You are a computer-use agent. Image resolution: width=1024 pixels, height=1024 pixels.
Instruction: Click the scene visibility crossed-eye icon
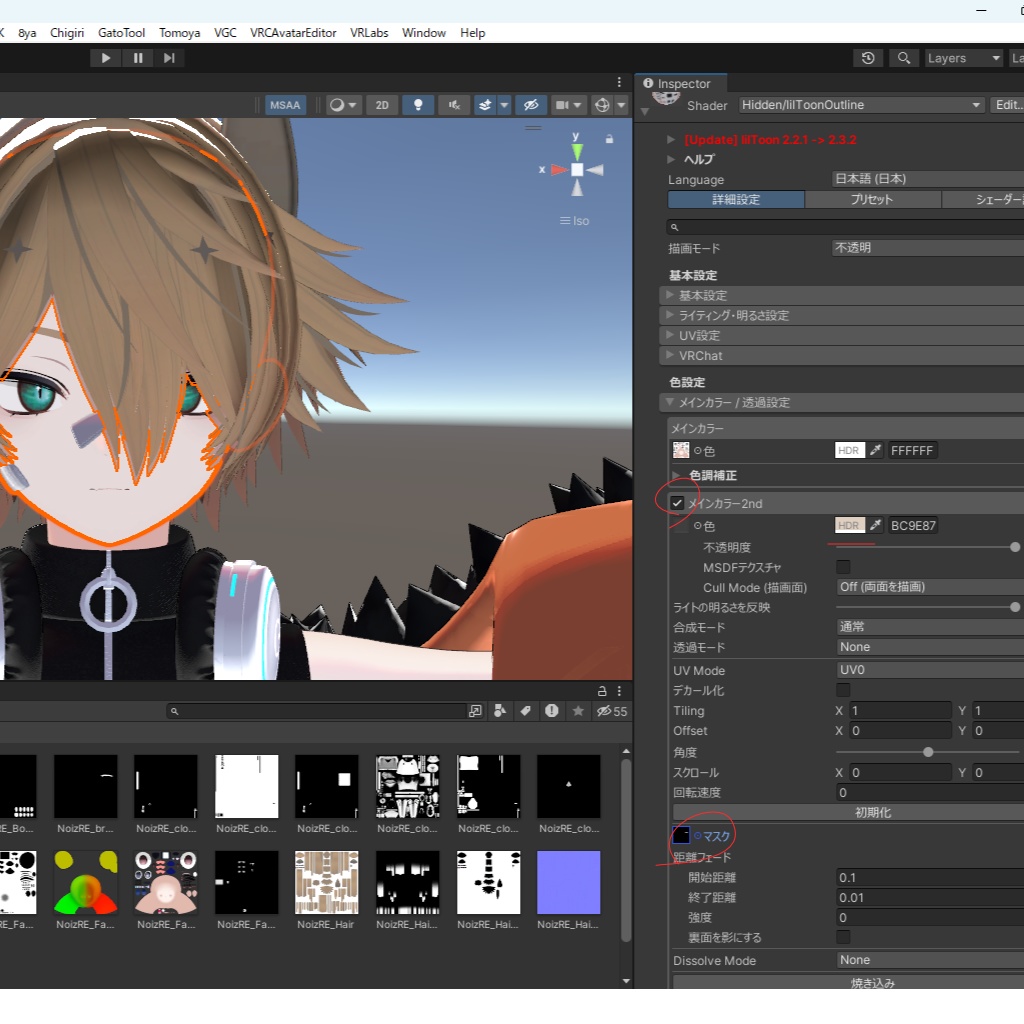click(531, 104)
